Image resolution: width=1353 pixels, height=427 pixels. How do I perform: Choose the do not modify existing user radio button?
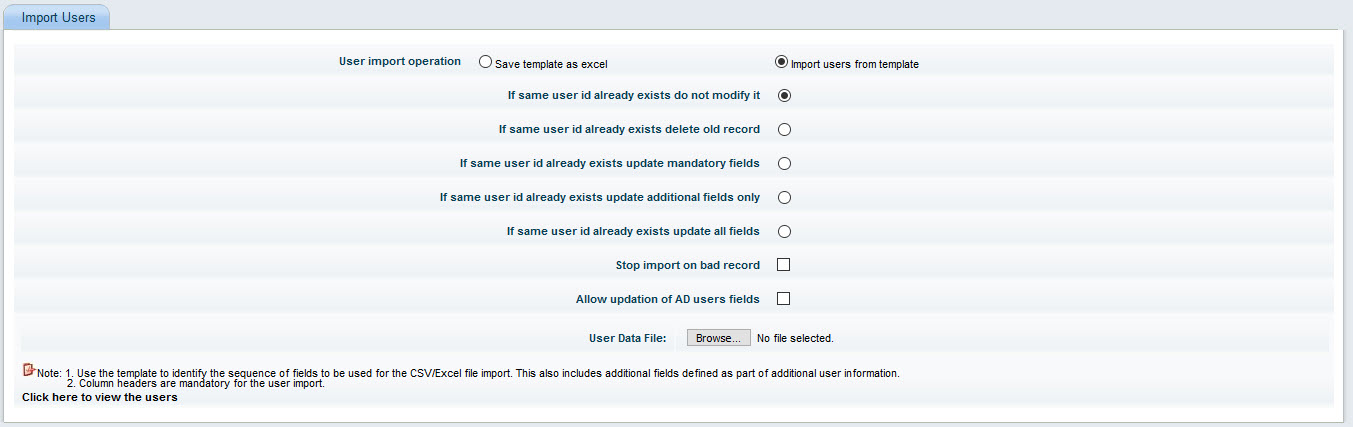(x=784, y=96)
